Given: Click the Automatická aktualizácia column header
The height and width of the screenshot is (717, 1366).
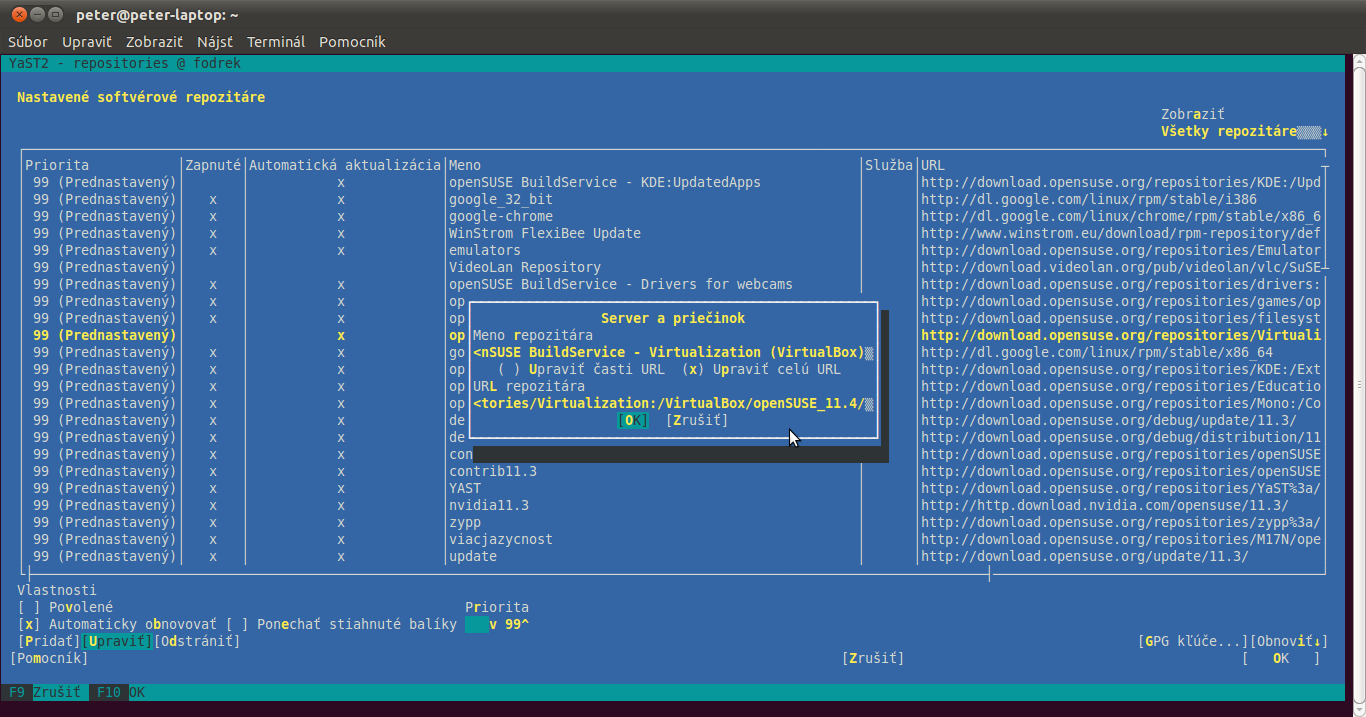Looking at the screenshot, I should pyautogui.click(x=345, y=165).
